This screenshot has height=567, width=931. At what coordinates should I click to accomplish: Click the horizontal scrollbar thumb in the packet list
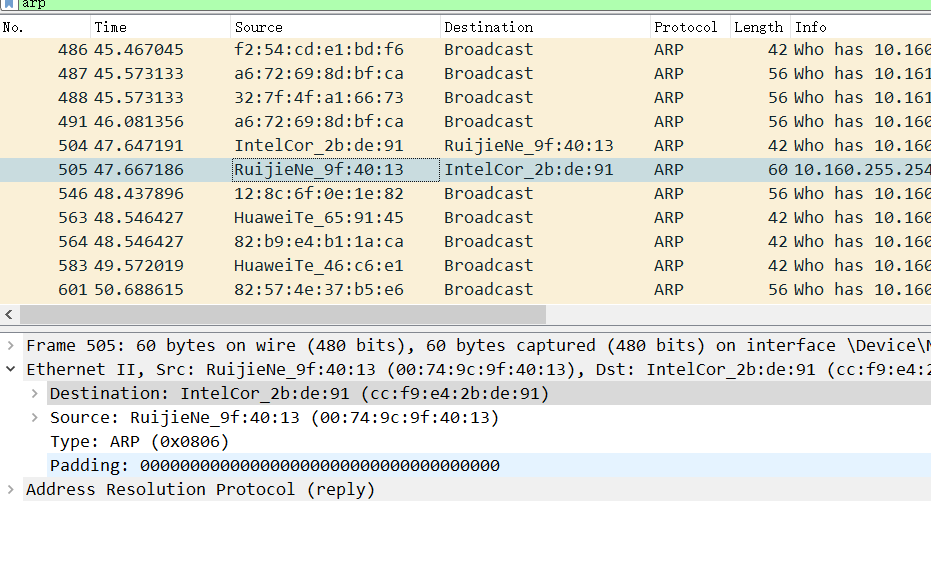point(283,314)
